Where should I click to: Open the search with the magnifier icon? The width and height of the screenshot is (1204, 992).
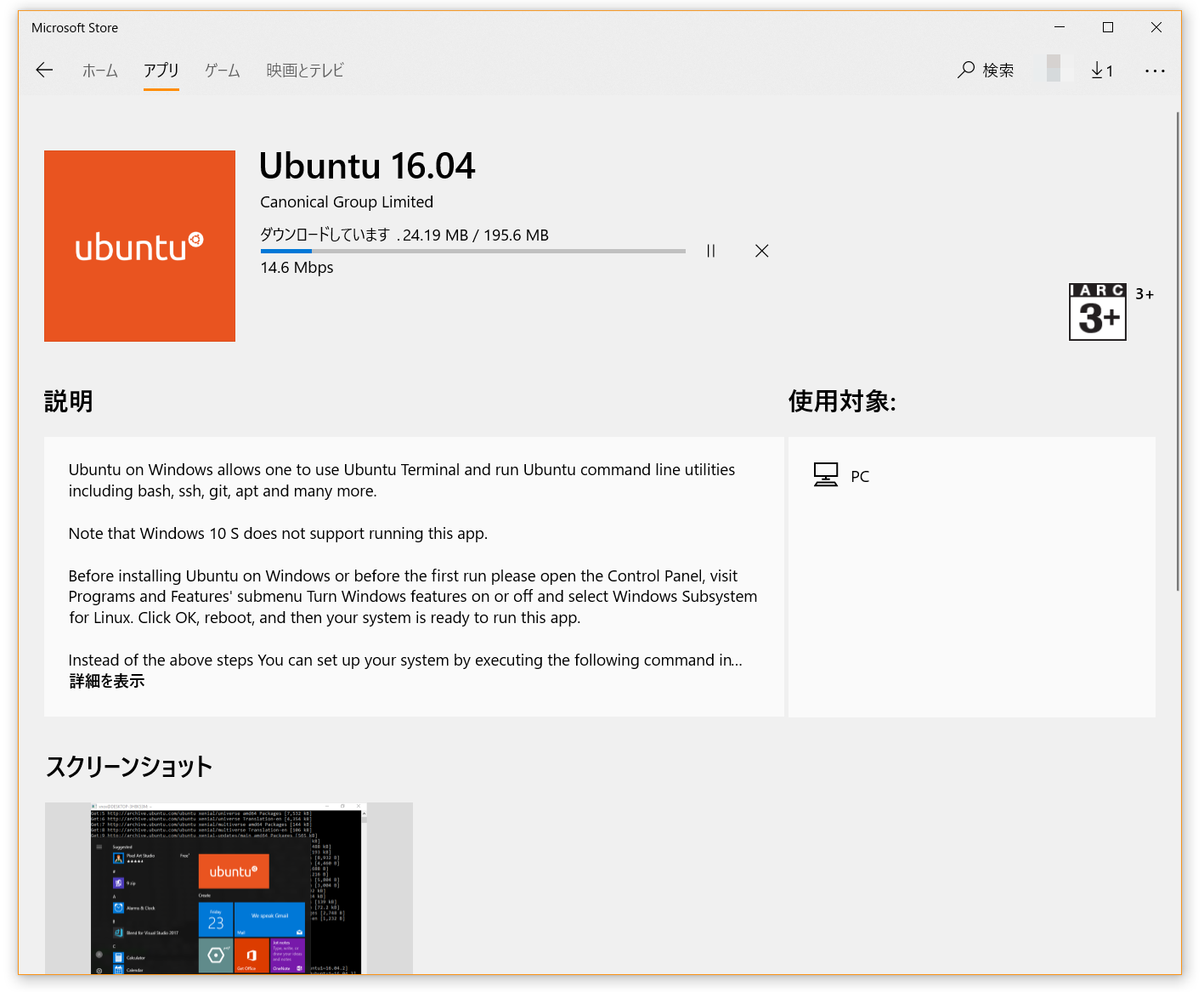986,70
